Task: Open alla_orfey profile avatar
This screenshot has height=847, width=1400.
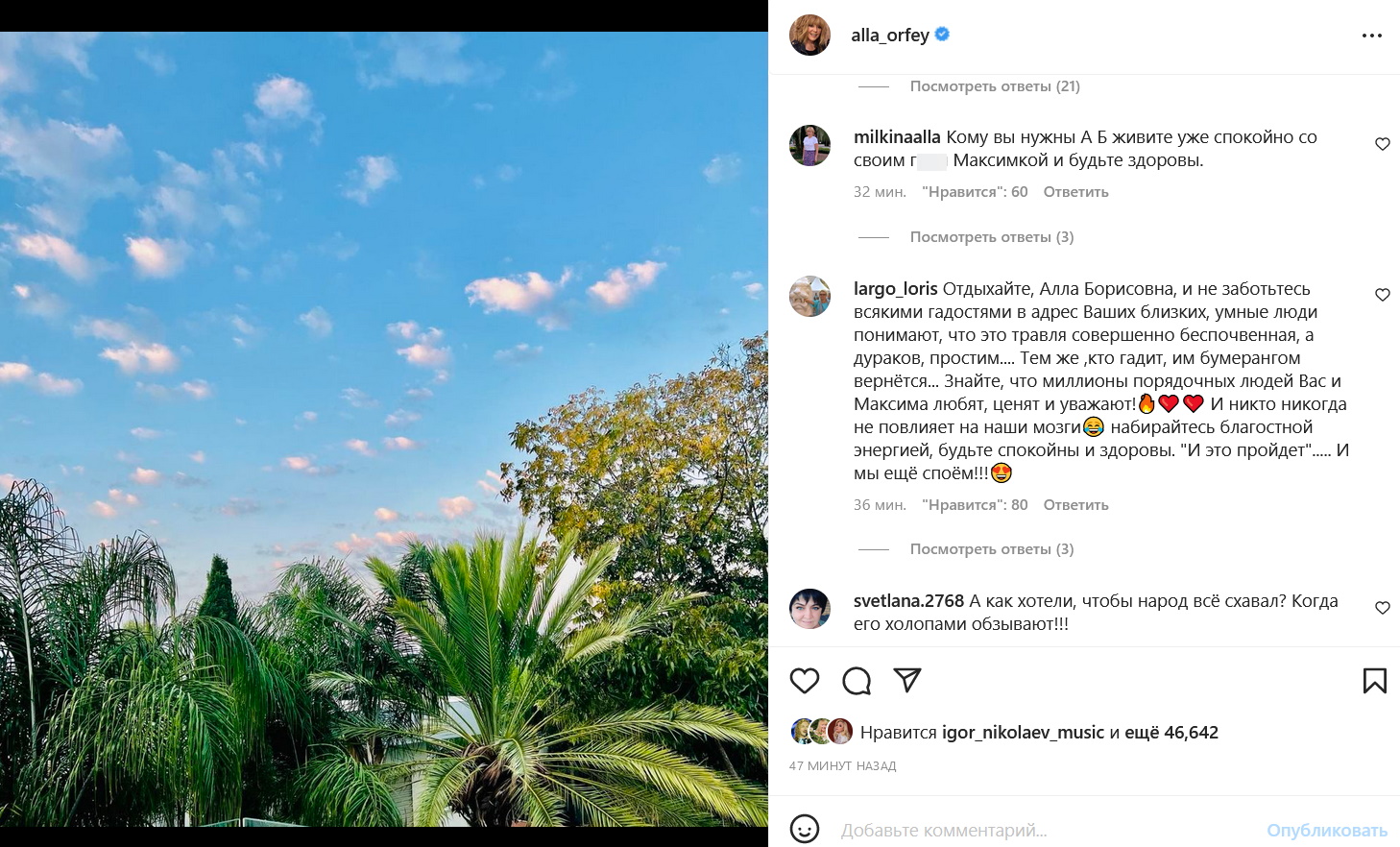Action: pyautogui.click(x=809, y=36)
